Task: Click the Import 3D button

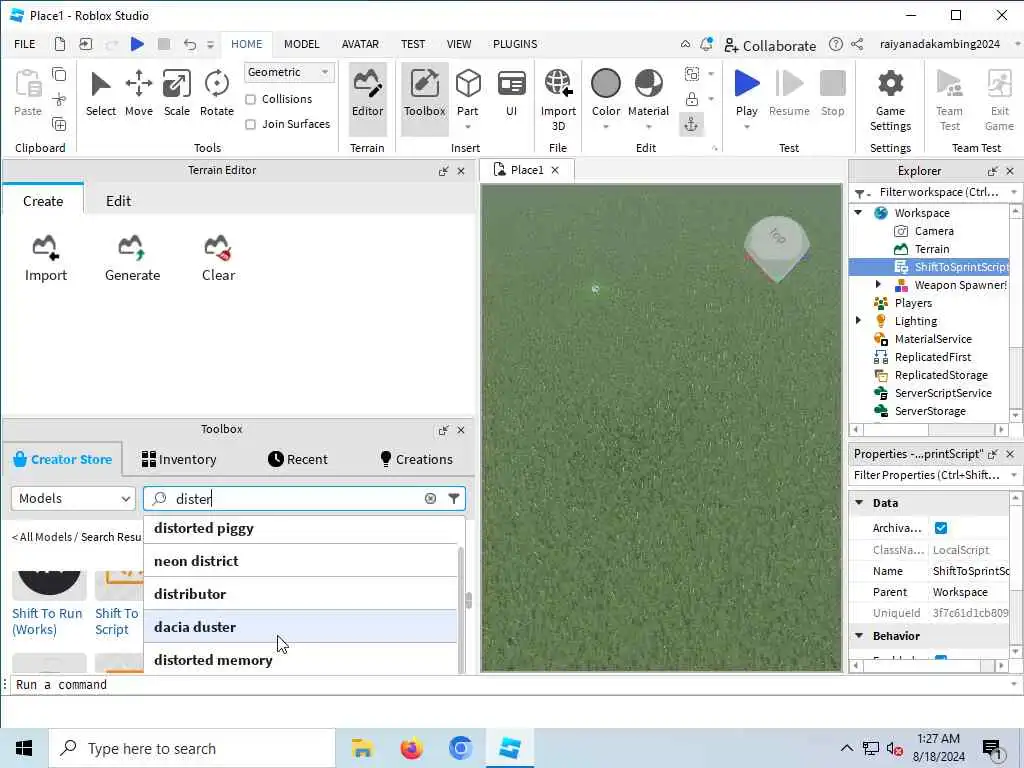Action: tap(558, 100)
